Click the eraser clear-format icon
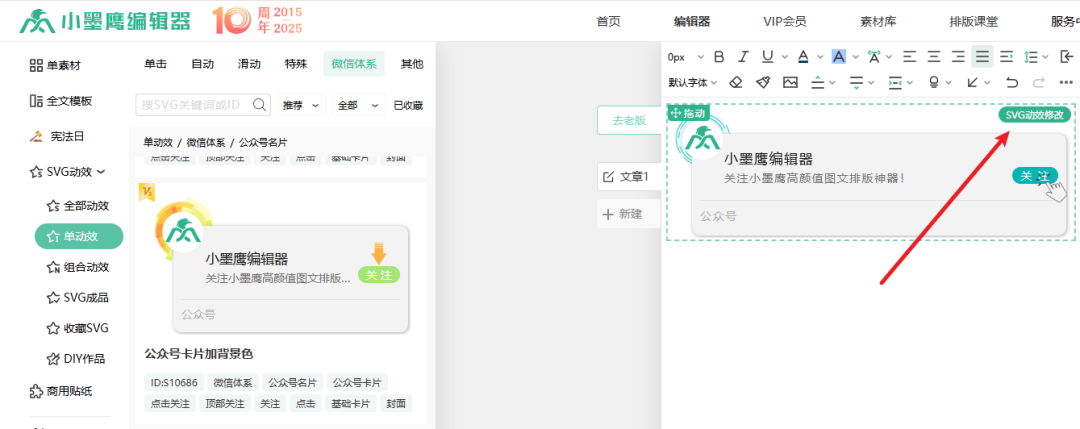Viewport: 1080px width, 429px height. 736,82
